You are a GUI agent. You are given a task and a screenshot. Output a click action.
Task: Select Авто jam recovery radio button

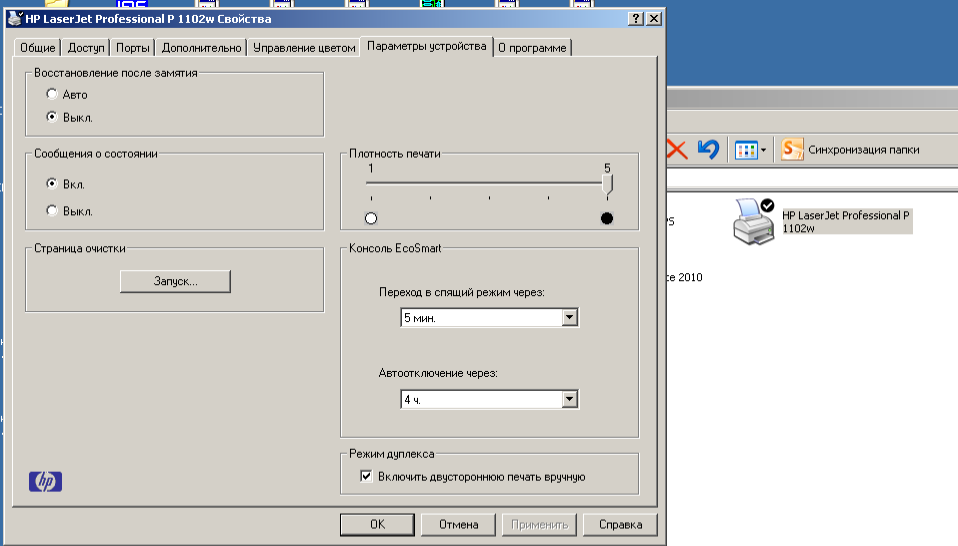click(52, 94)
